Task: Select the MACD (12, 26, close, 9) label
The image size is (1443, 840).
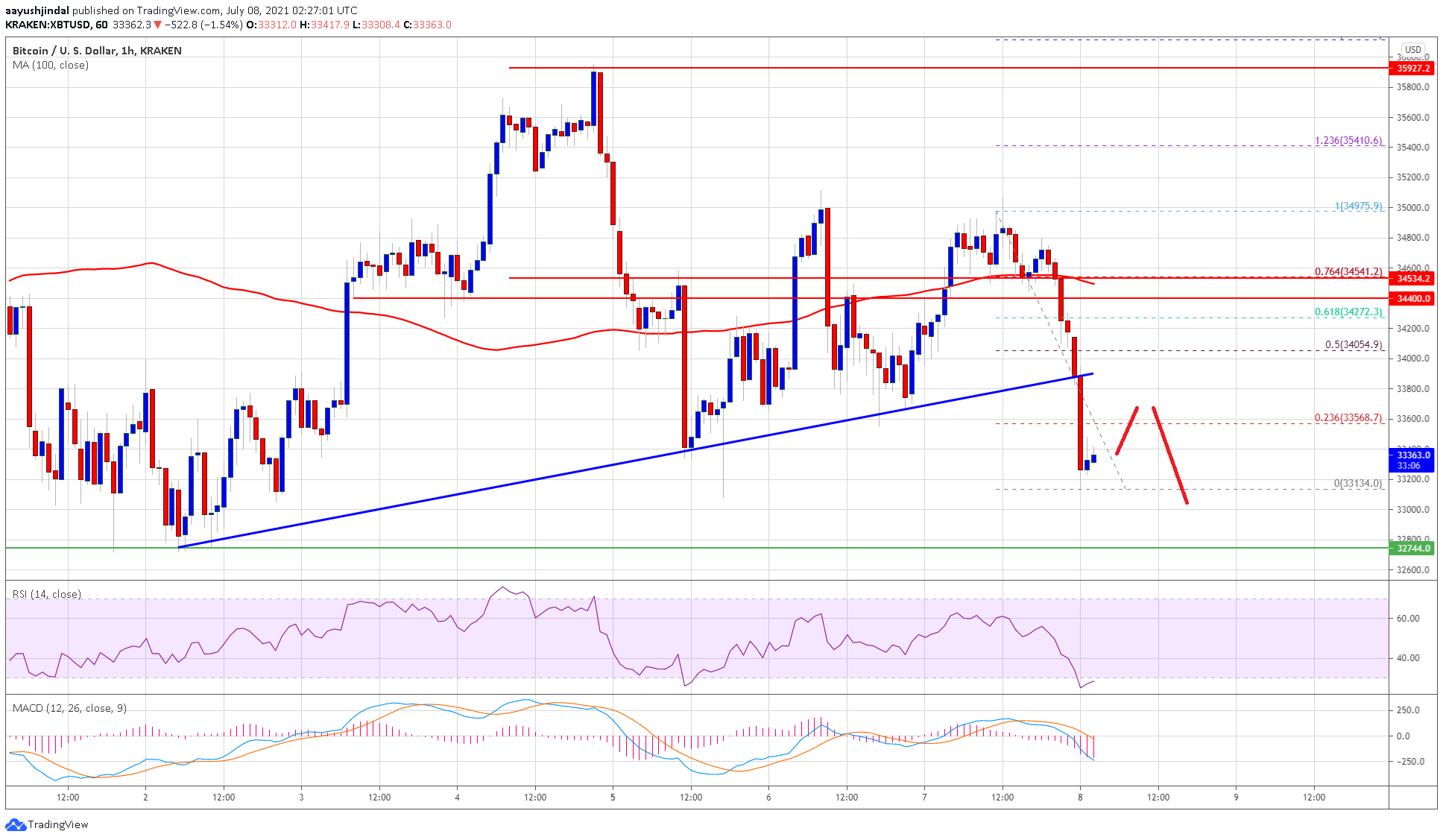Action: click(x=69, y=708)
